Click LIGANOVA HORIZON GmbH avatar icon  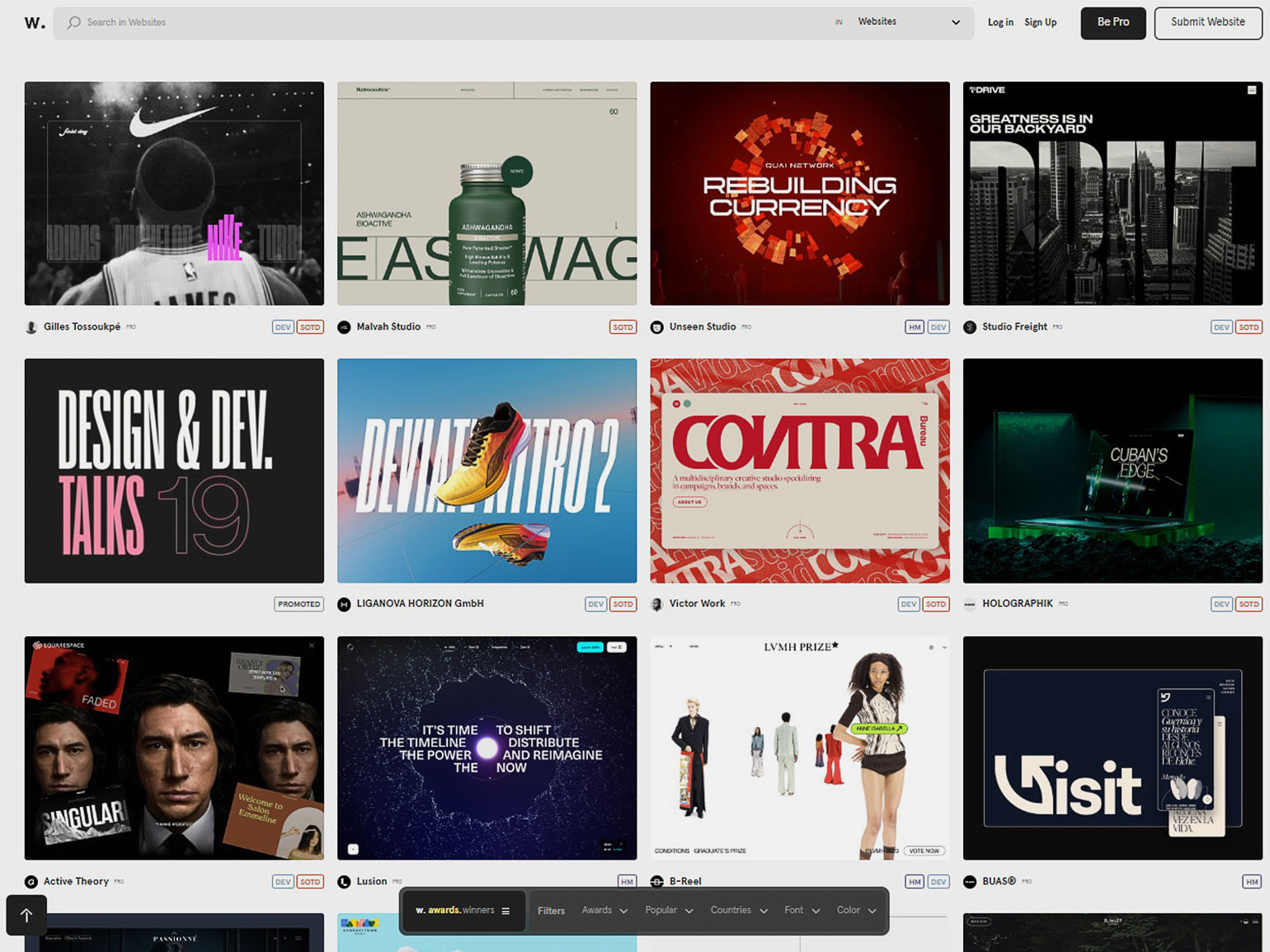coord(344,604)
